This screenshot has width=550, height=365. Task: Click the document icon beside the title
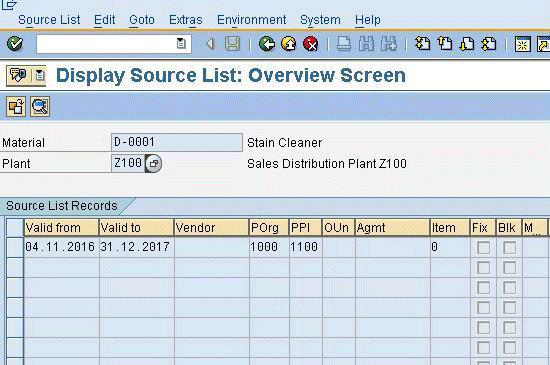[x=40, y=75]
